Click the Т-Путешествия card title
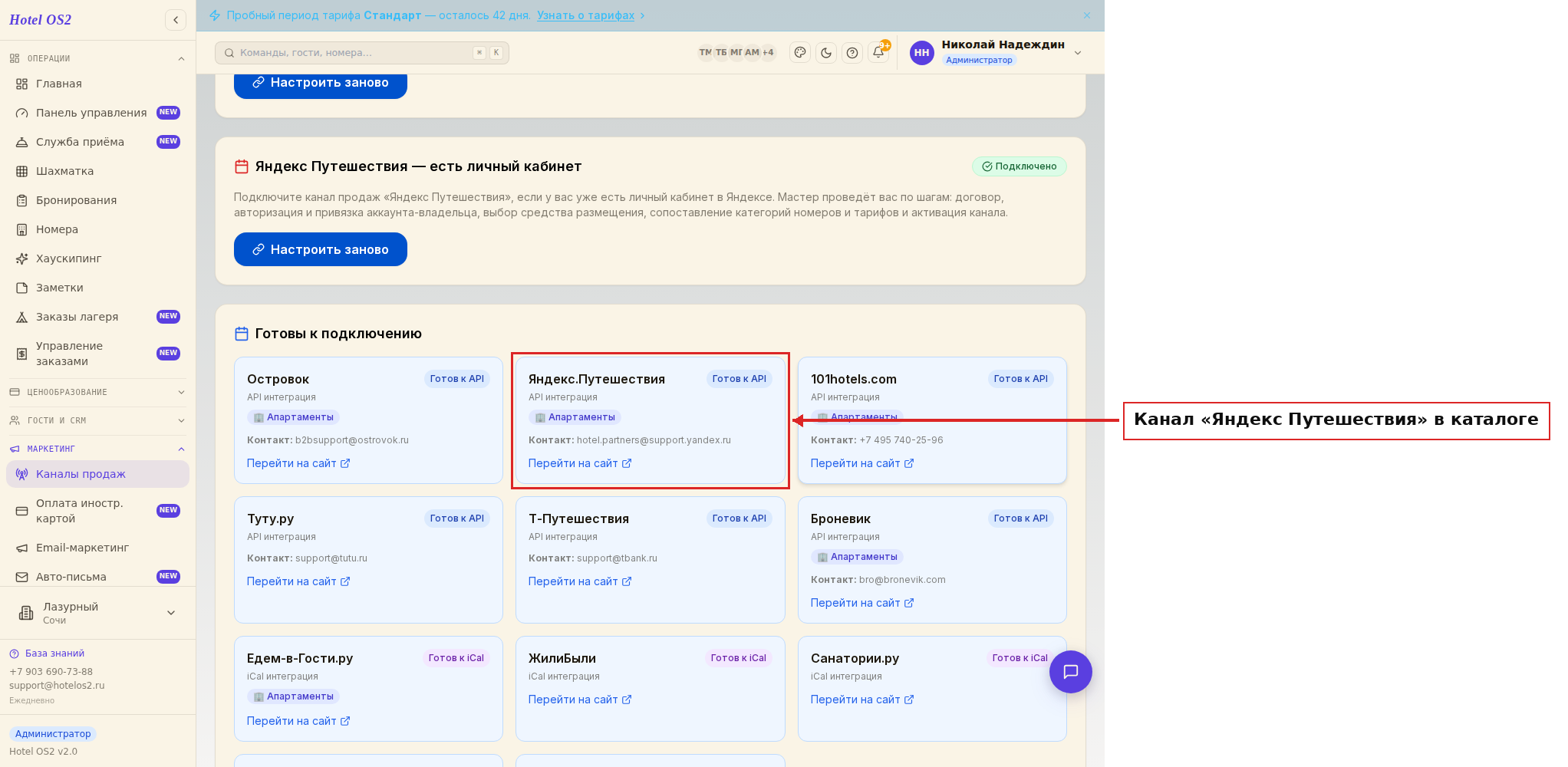Image resolution: width=1568 pixels, height=767 pixels. tap(578, 519)
